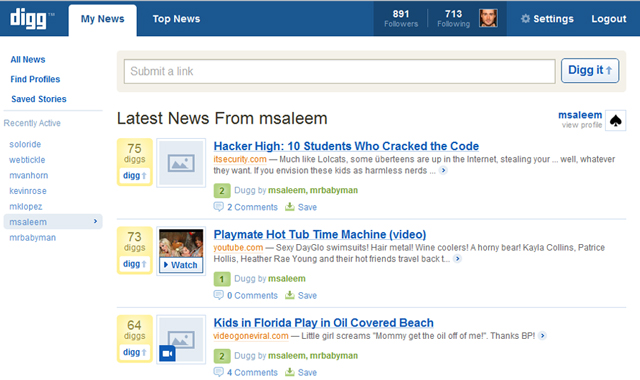Open Saved Stories in sidebar
This screenshot has height=380, width=640.
click(38, 99)
